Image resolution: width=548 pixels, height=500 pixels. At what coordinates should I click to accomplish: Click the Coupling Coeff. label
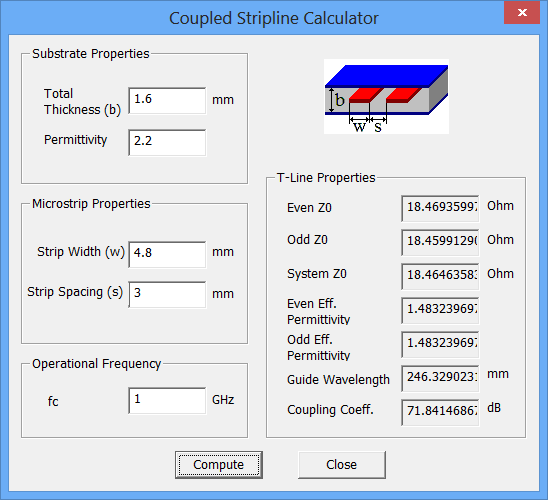[x=330, y=410]
